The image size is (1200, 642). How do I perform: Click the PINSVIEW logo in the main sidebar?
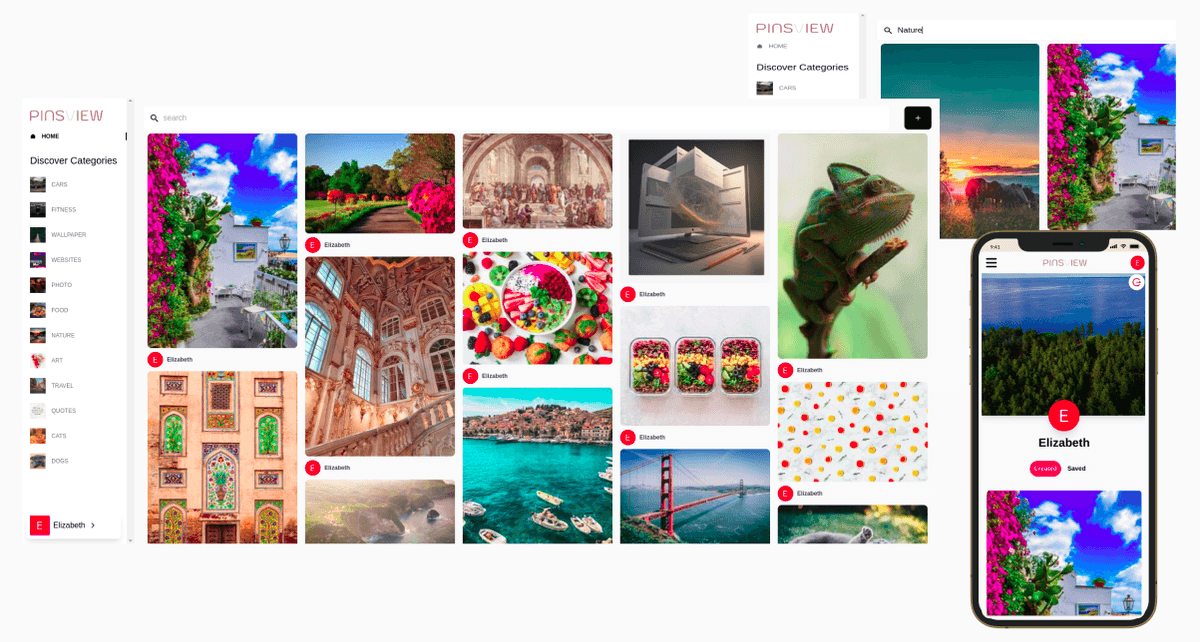click(x=66, y=116)
